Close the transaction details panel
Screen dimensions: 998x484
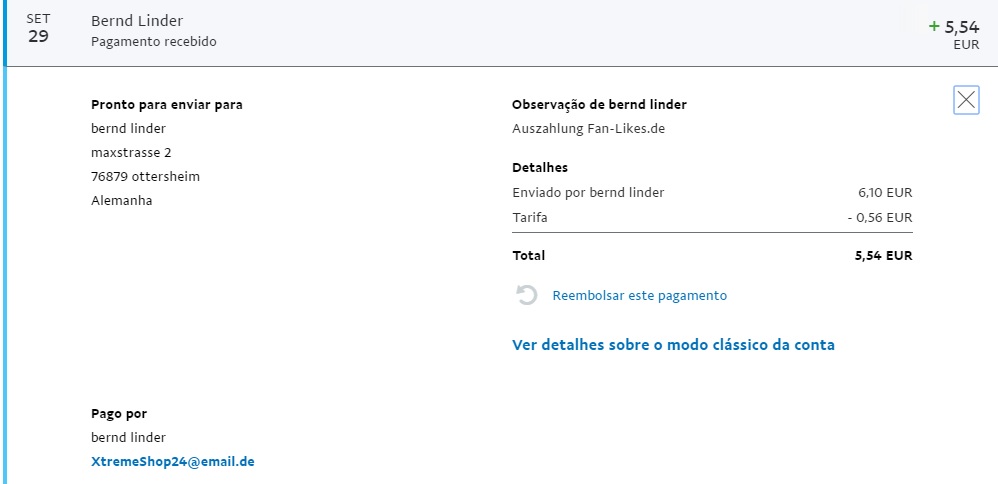point(966,100)
